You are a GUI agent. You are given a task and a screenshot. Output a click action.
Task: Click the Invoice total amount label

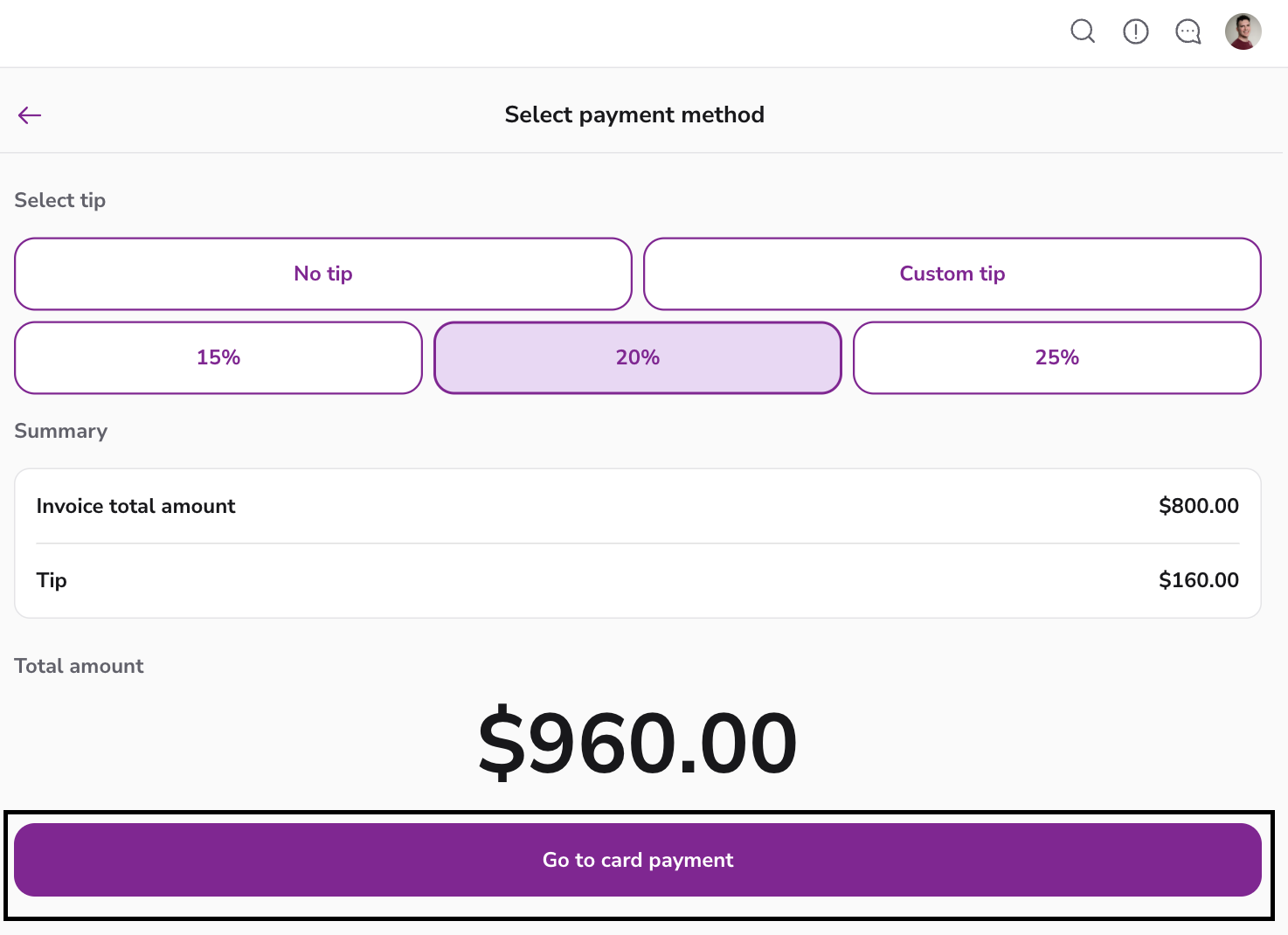point(135,506)
